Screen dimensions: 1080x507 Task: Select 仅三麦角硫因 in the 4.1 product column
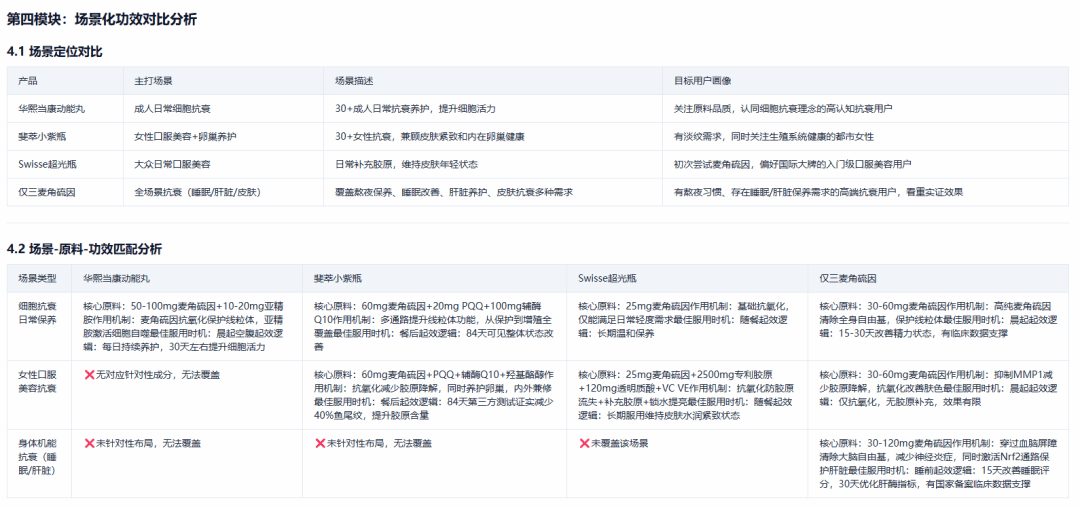[x=47, y=192]
